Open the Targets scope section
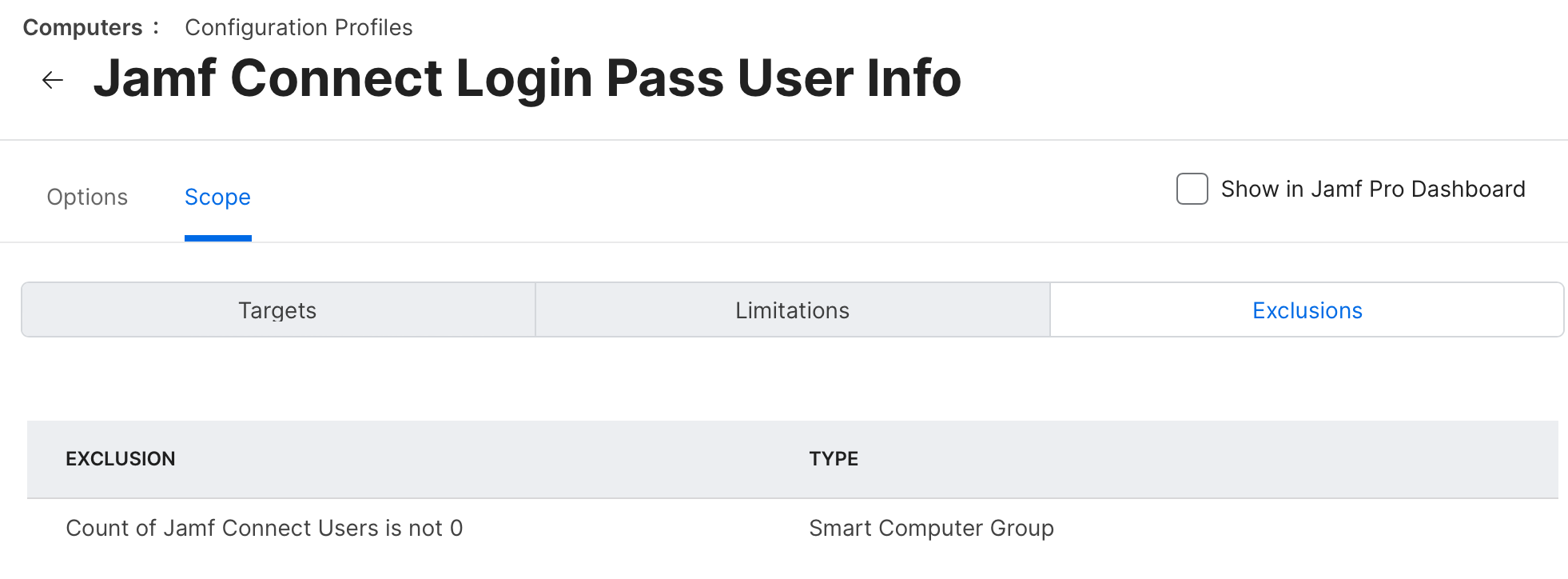Viewport: 1568px width, 579px height. coord(277,310)
